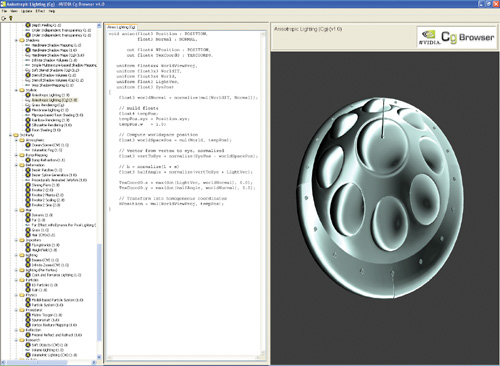Collapse the Shadows folder

click(x=16, y=40)
